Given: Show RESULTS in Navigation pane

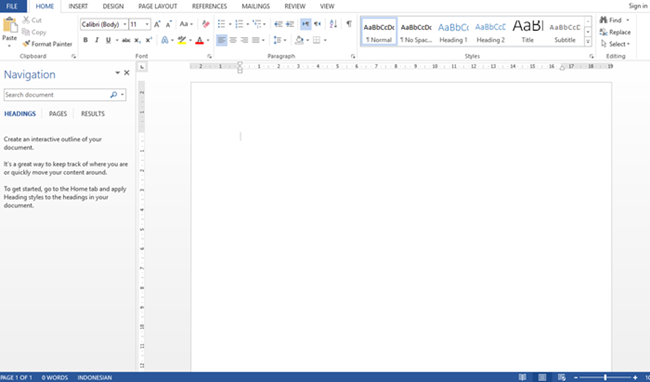Looking at the screenshot, I should pyautogui.click(x=93, y=114).
